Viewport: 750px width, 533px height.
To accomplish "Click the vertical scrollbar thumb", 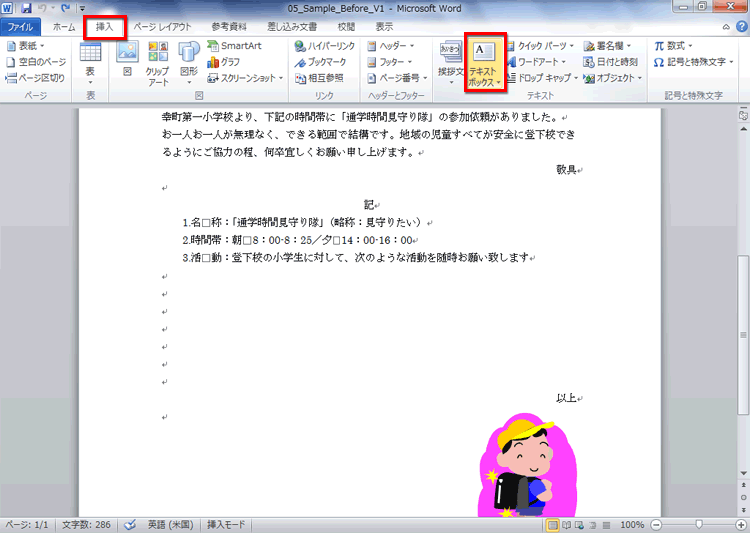I will pos(743,335).
